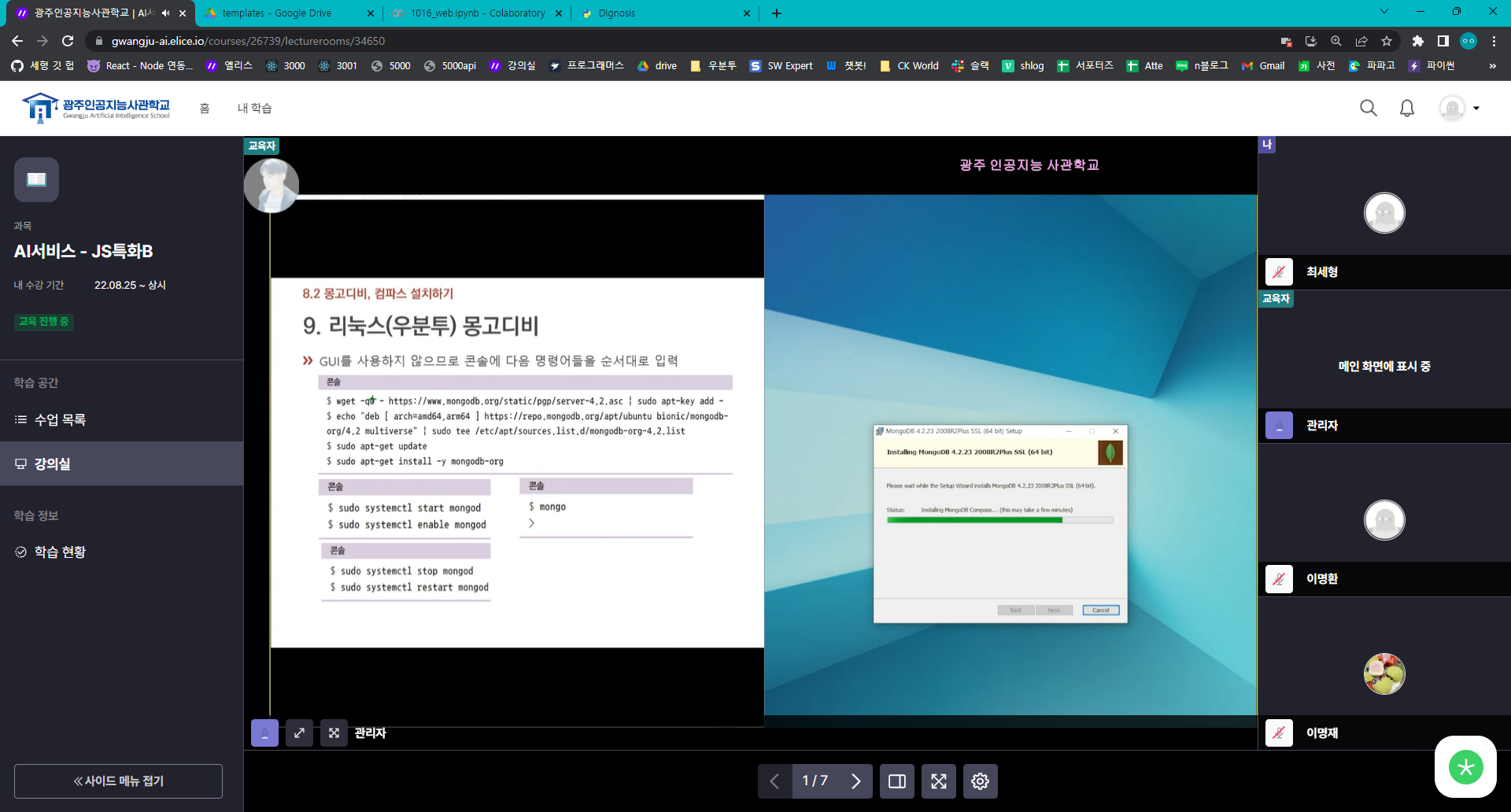The image size is (1511, 812).
Task: Toggle the 관리자 microphone button under the video
Action: coord(264,733)
